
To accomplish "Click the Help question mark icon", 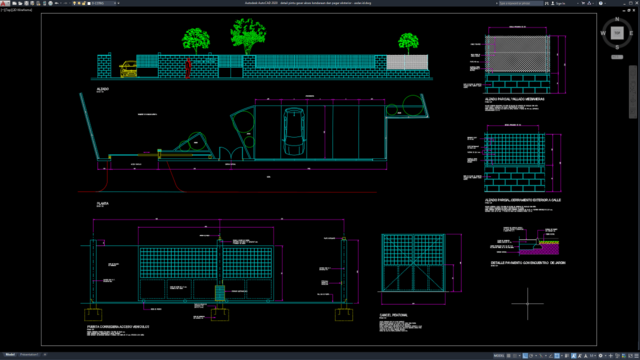I will (x=601, y=3).
